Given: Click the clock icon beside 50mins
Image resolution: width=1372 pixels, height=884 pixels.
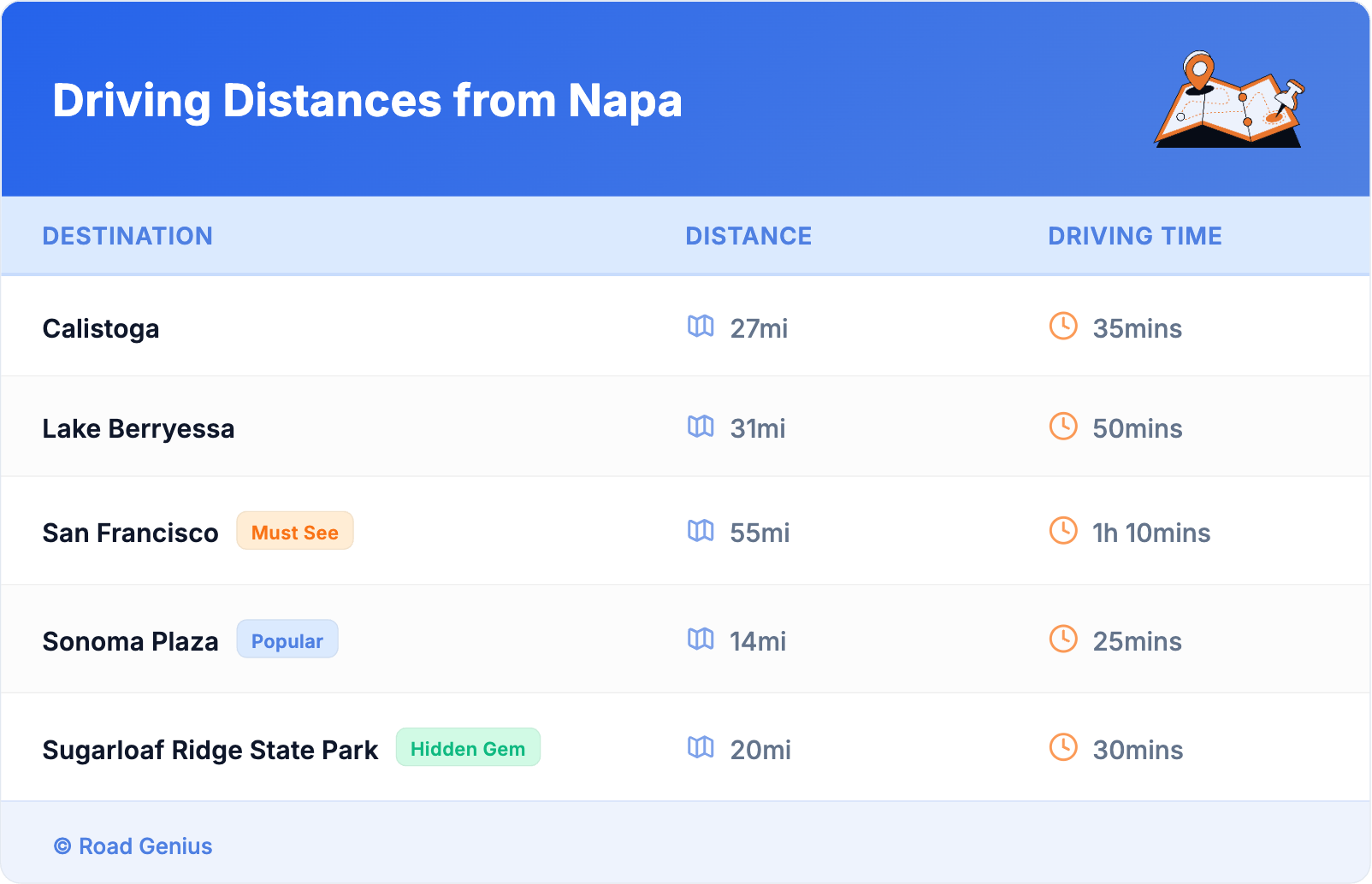Looking at the screenshot, I should 1063,427.
